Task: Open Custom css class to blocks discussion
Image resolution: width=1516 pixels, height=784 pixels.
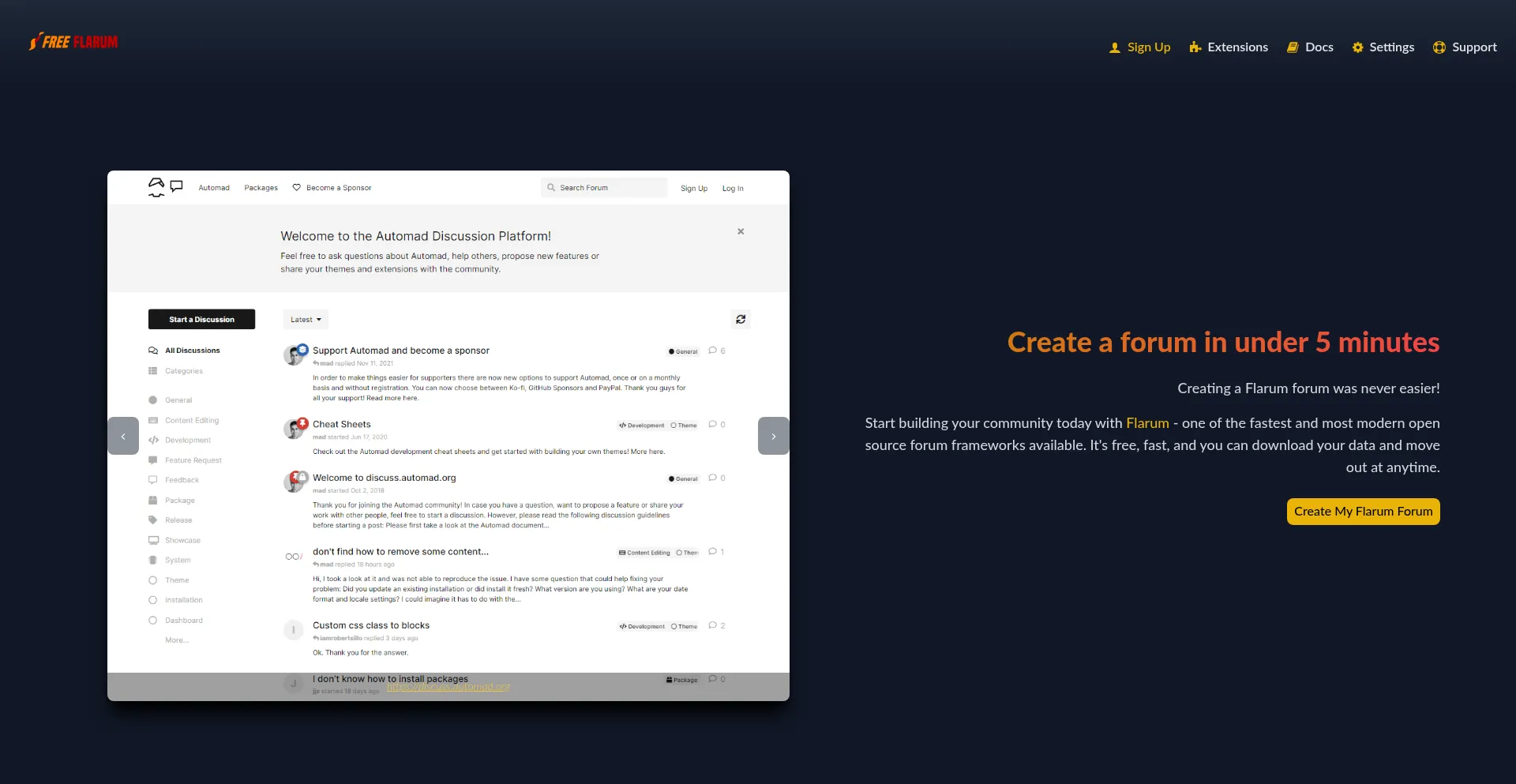Action: coord(371,625)
